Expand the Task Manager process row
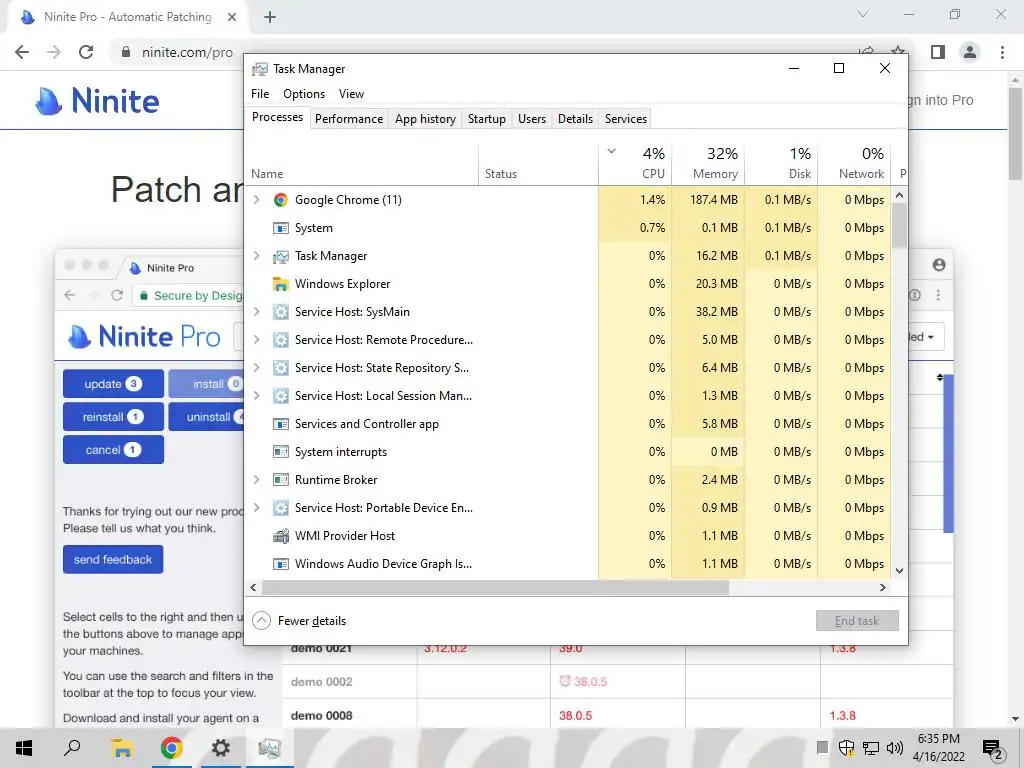This screenshot has width=1024, height=768. click(257, 256)
